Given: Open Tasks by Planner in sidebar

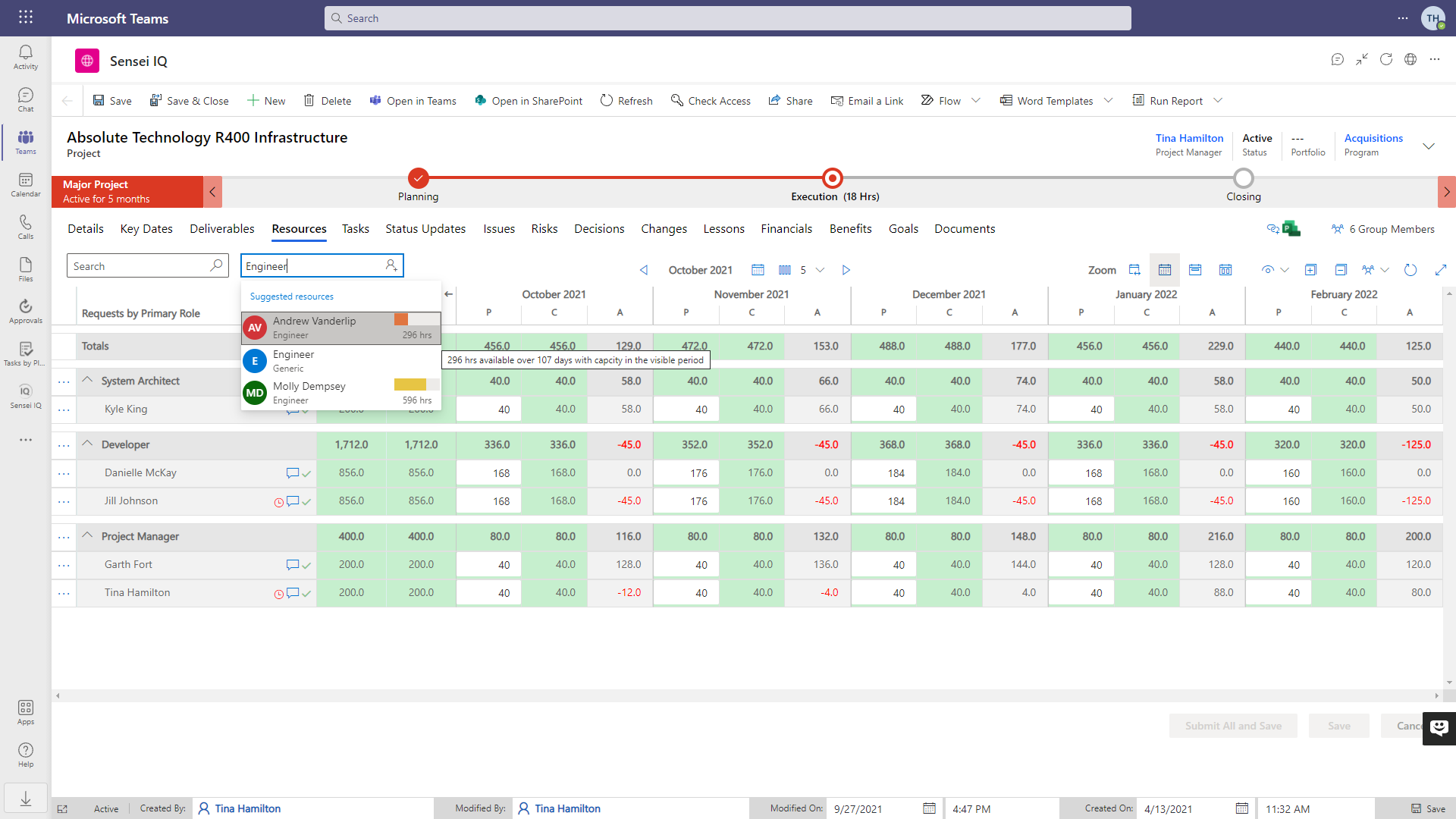Looking at the screenshot, I should click(x=26, y=353).
